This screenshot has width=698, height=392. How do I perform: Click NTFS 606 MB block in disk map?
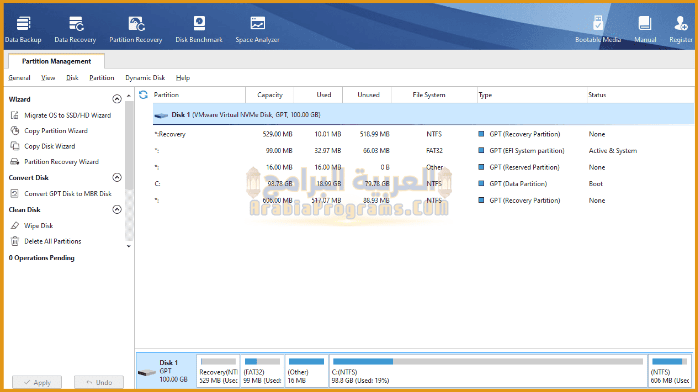670,371
